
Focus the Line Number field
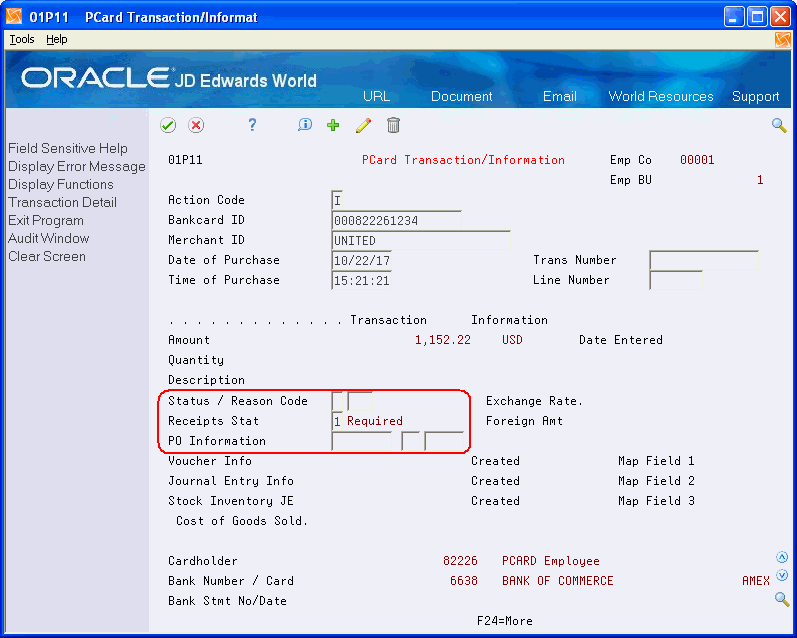coord(676,280)
